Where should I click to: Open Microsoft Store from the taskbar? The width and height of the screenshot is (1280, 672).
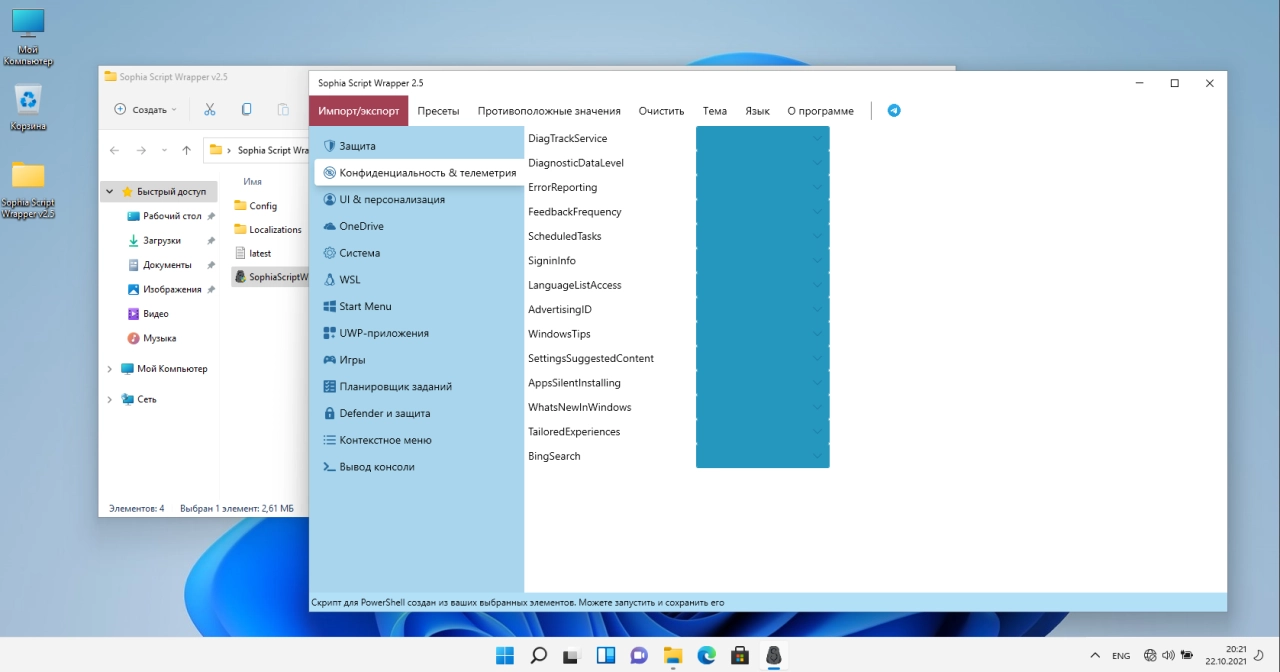click(x=740, y=656)
